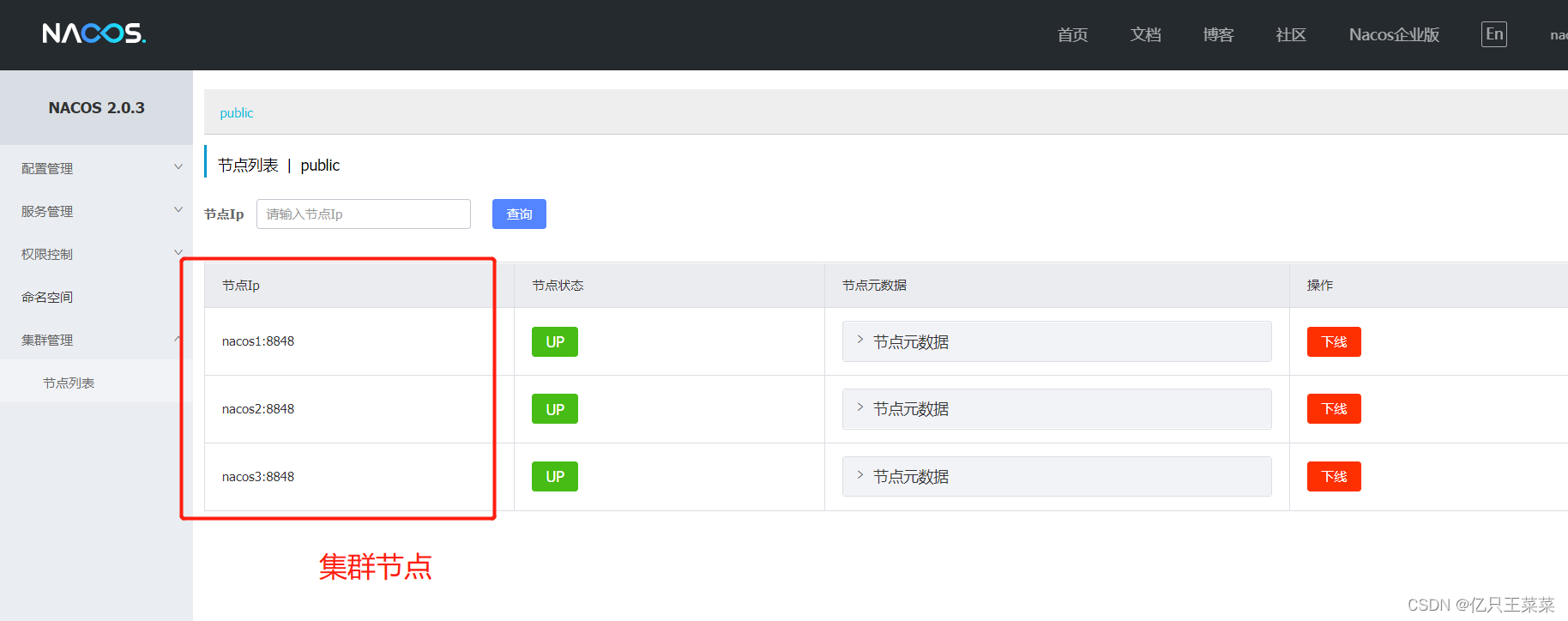The height and width of the screenshot is (621, 1568).
Task: Click the NACOS 2.0.3 version title
Action: point(96,108)
